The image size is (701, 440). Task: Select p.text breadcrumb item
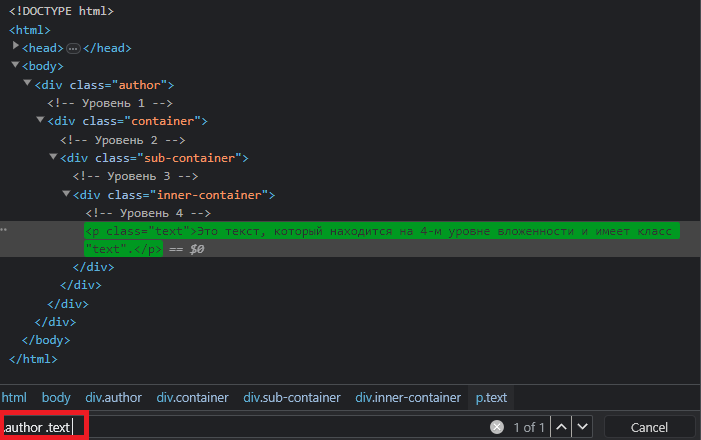click(x=491, y=397)
